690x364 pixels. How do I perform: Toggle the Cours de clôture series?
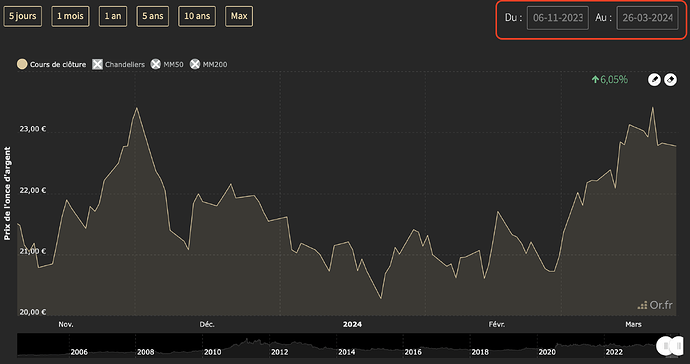[x=51, y=64]
